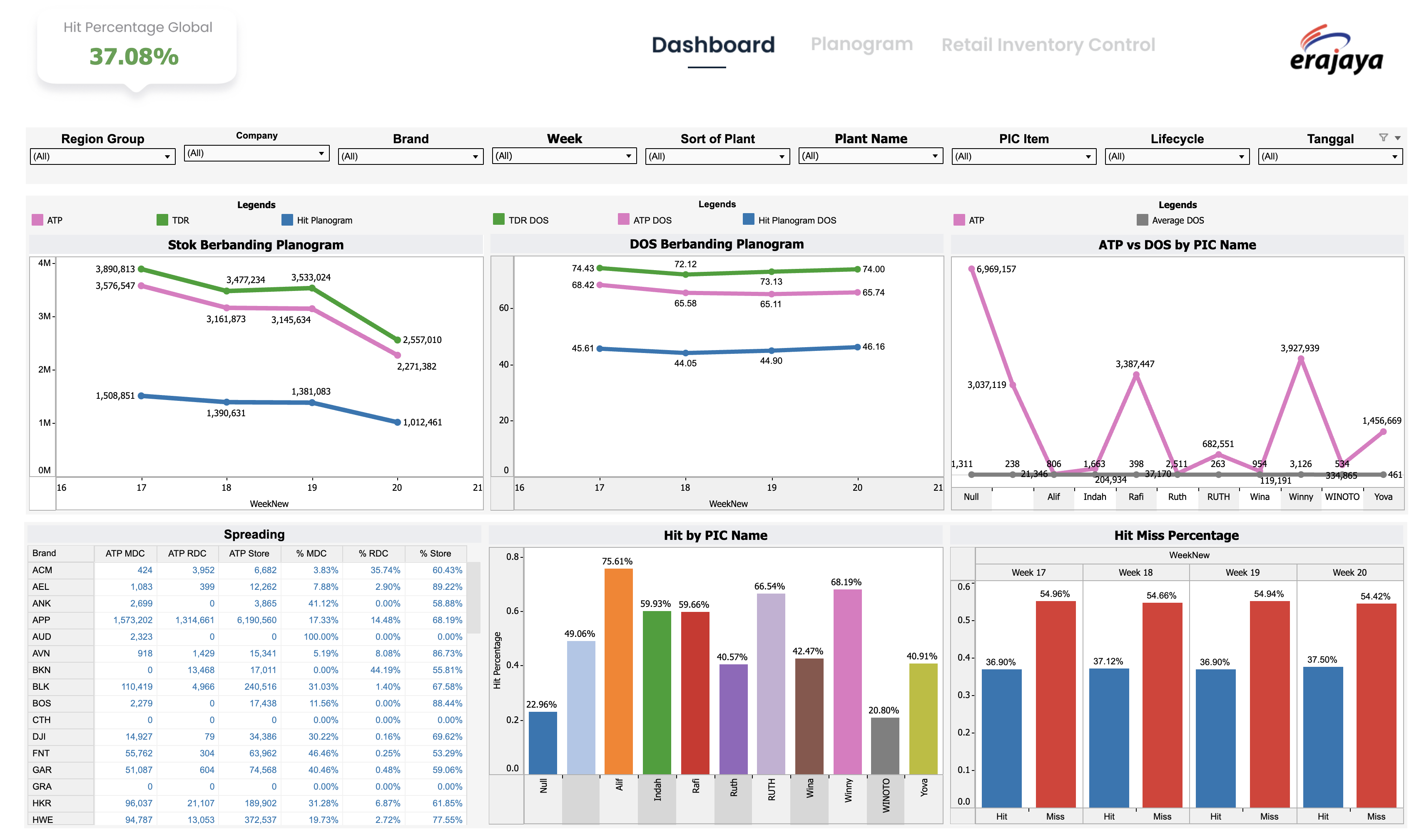Select the TDR DOS point labeled 74.00
The height and width of the screenshot is (840, 1424).
tap(858, 269)
